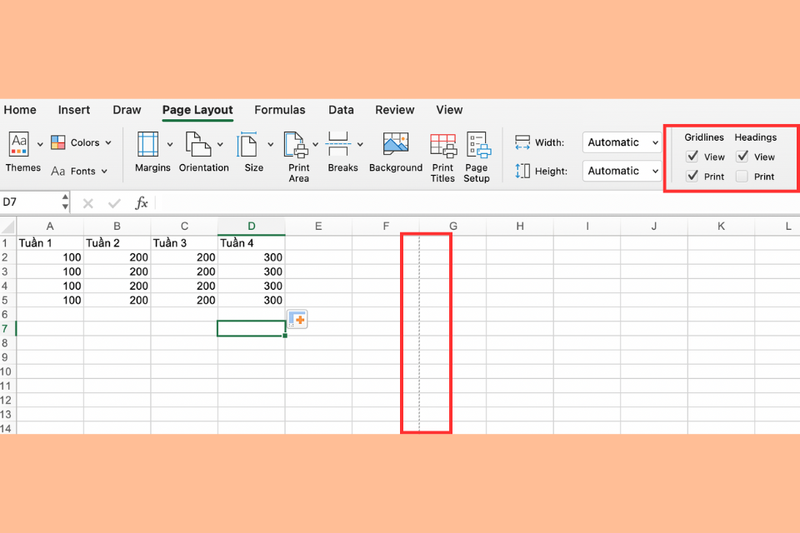Select cell C4 with value 200

(184, 286)
